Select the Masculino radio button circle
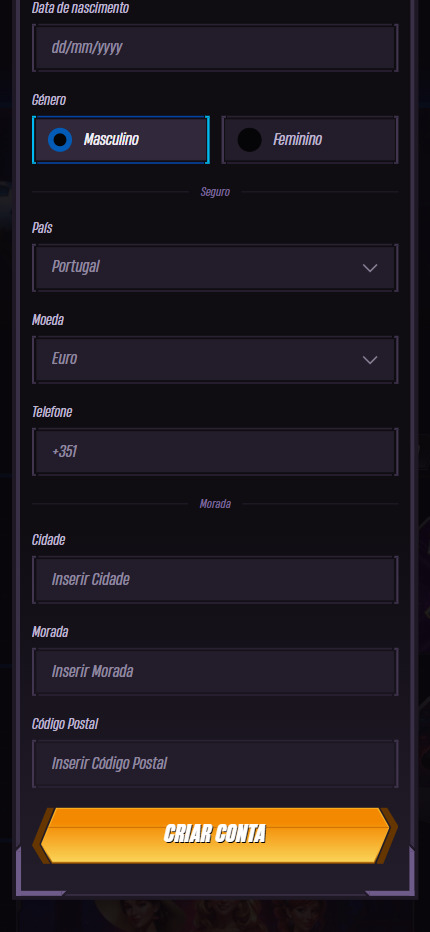This screenshot has height=932, width=430. click(60, 140)
